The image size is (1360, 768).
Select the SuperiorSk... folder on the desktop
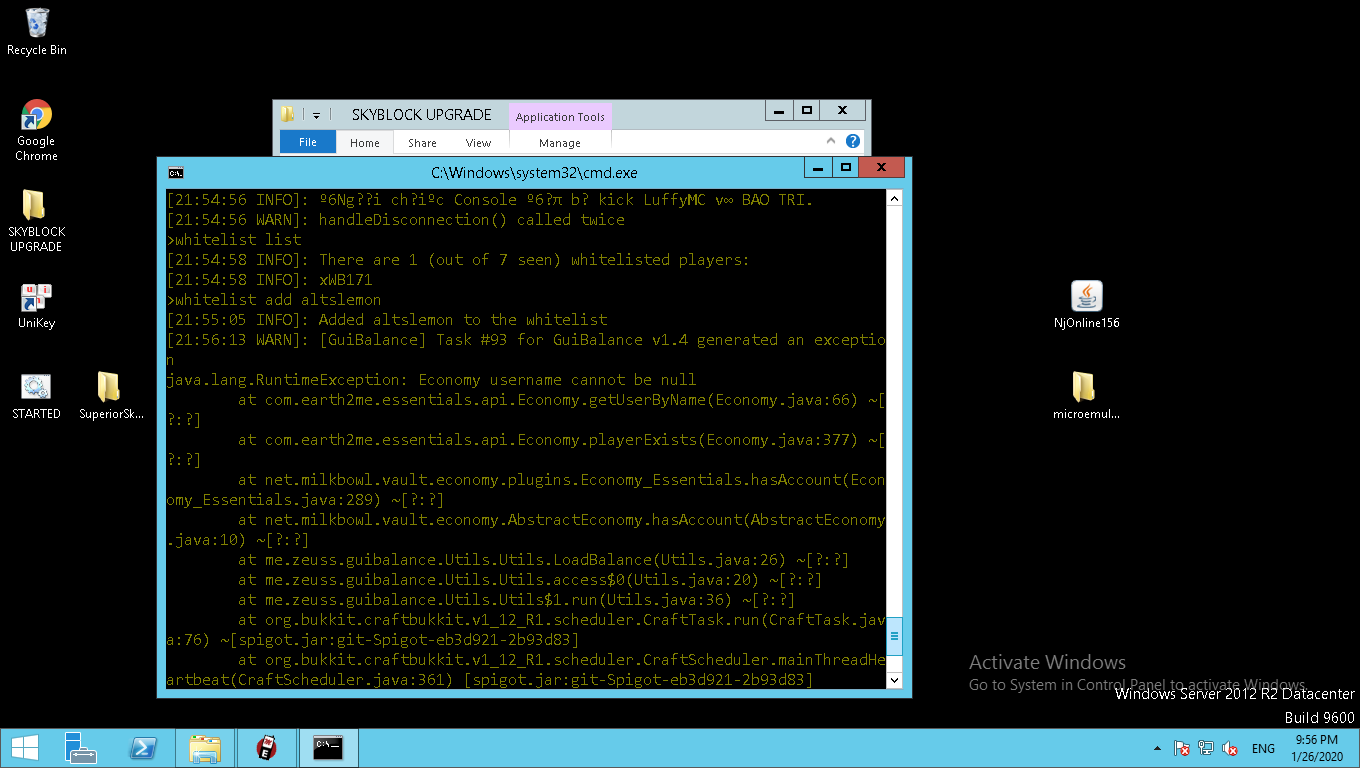[x=111, y=396]
